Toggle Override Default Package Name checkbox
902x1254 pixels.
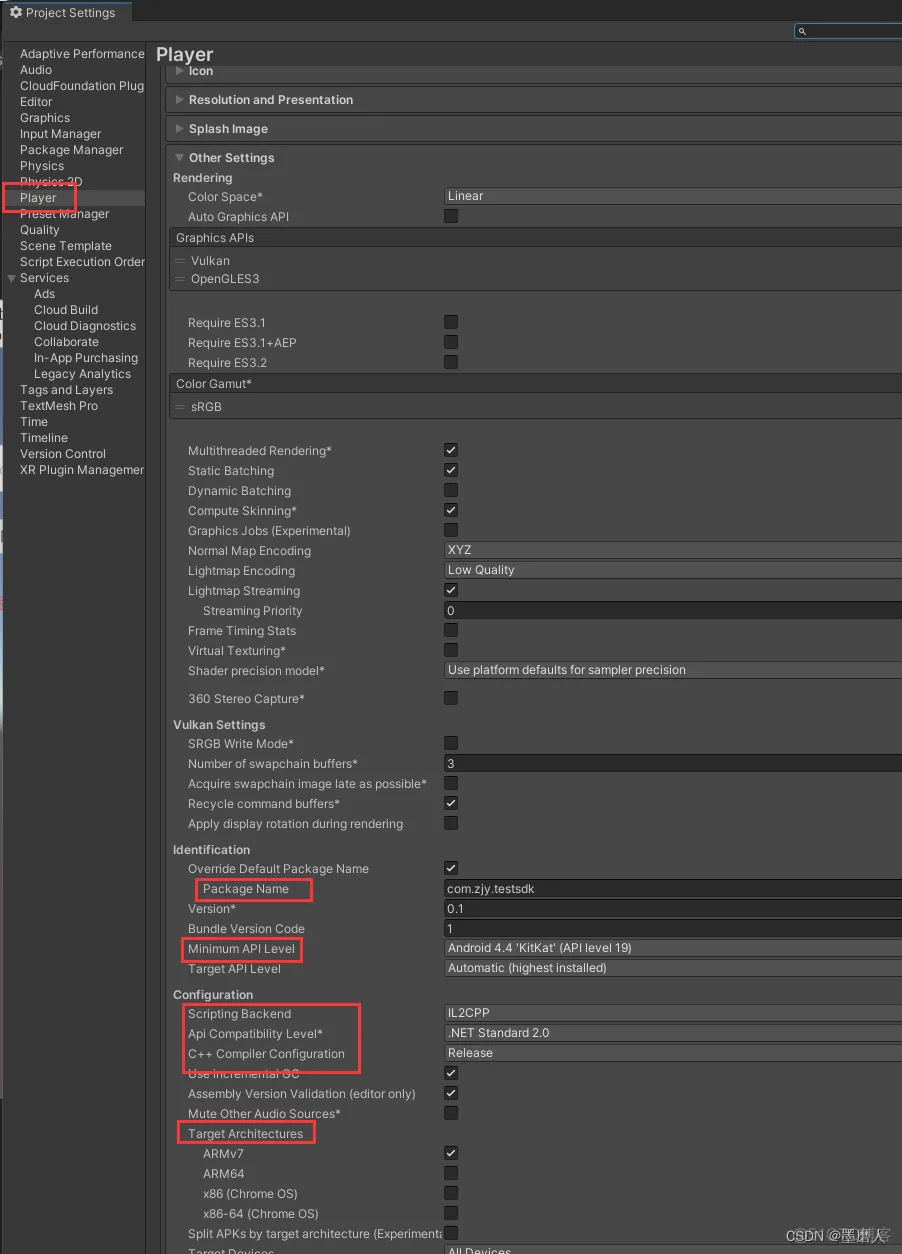[x=451, y=868]
